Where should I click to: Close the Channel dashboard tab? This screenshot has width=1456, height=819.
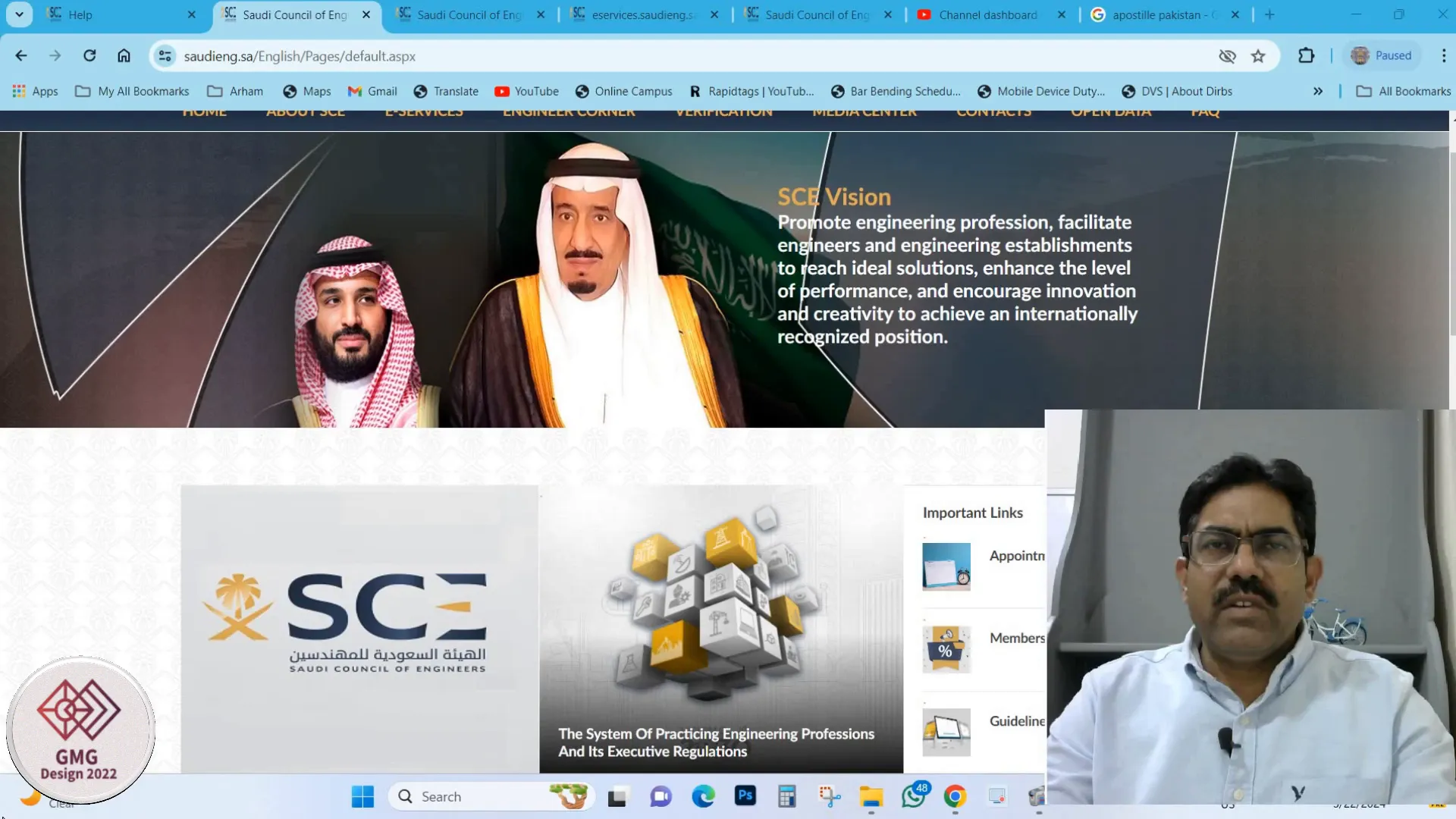click(x=1061, y=14)
